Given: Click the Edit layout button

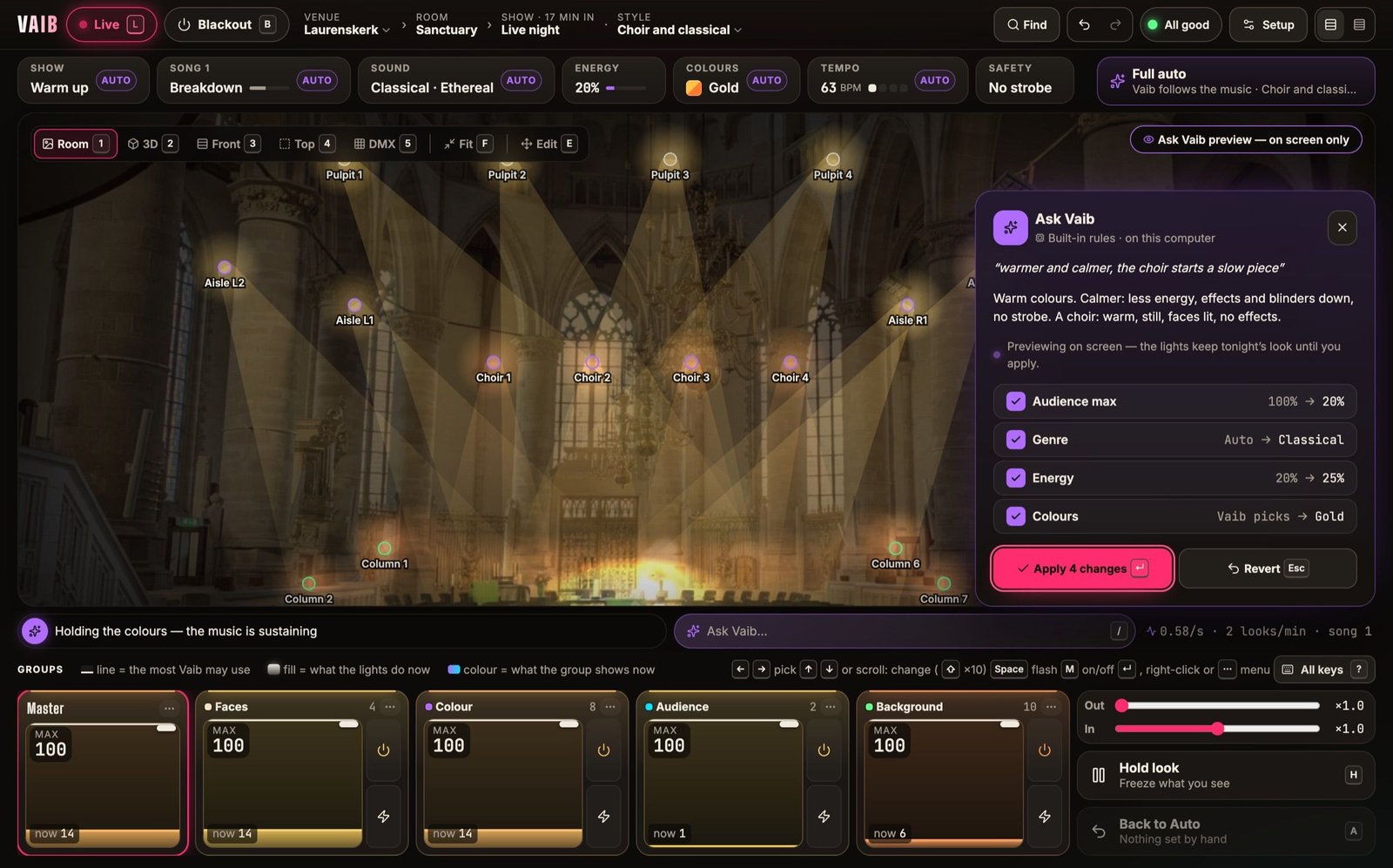Looking at the screenshot, I should 548,144.
